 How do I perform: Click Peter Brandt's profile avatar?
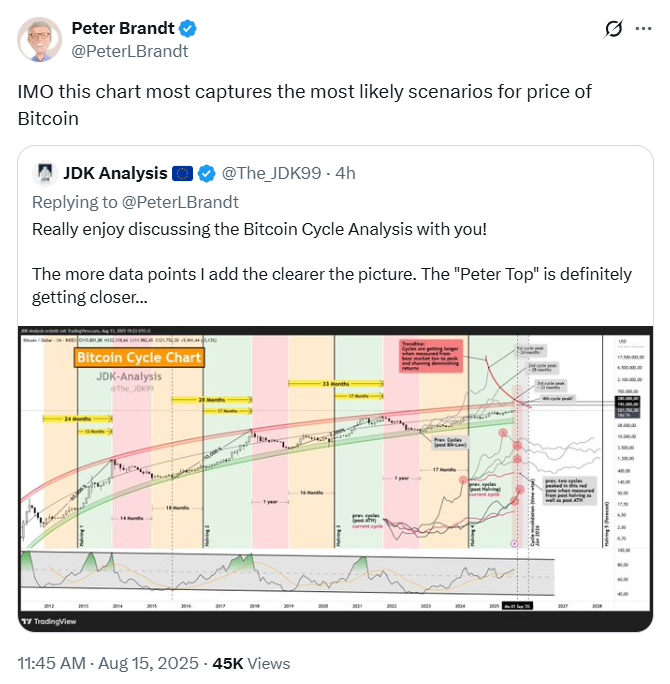pyautogui.click(x=39, y=39)
